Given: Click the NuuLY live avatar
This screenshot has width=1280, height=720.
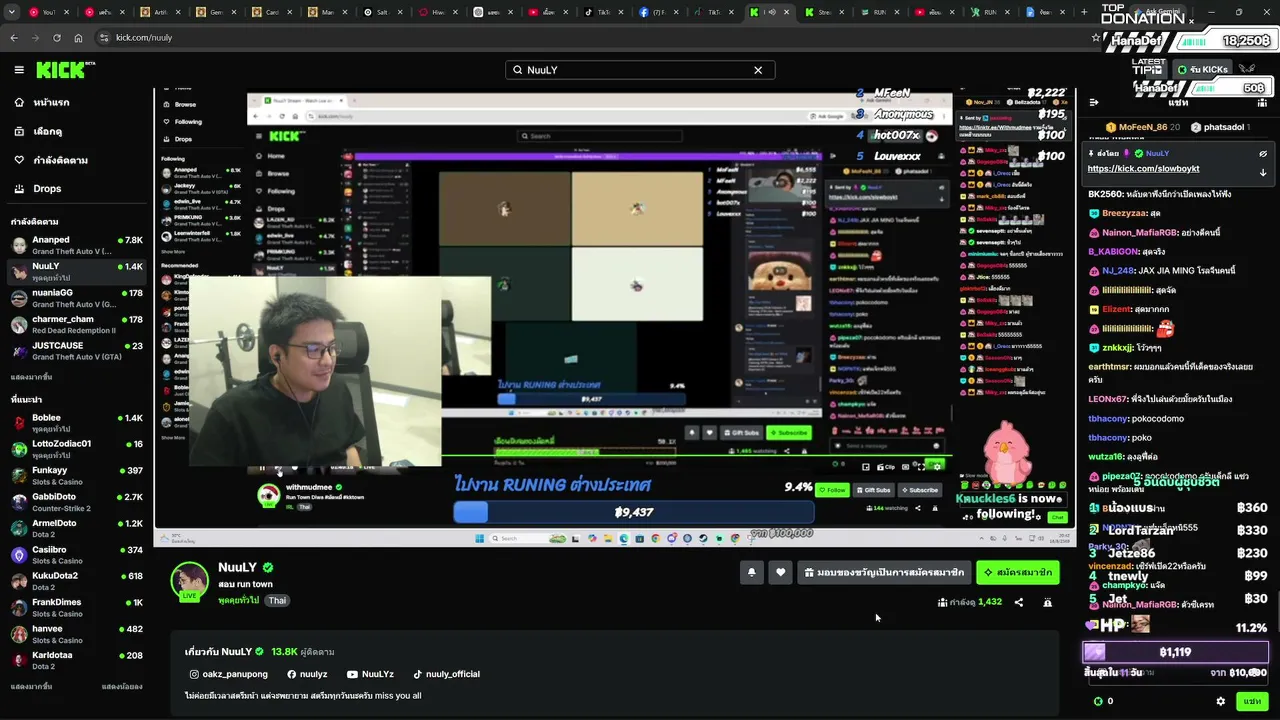Looking at the screenshot, I should (189, 582).
